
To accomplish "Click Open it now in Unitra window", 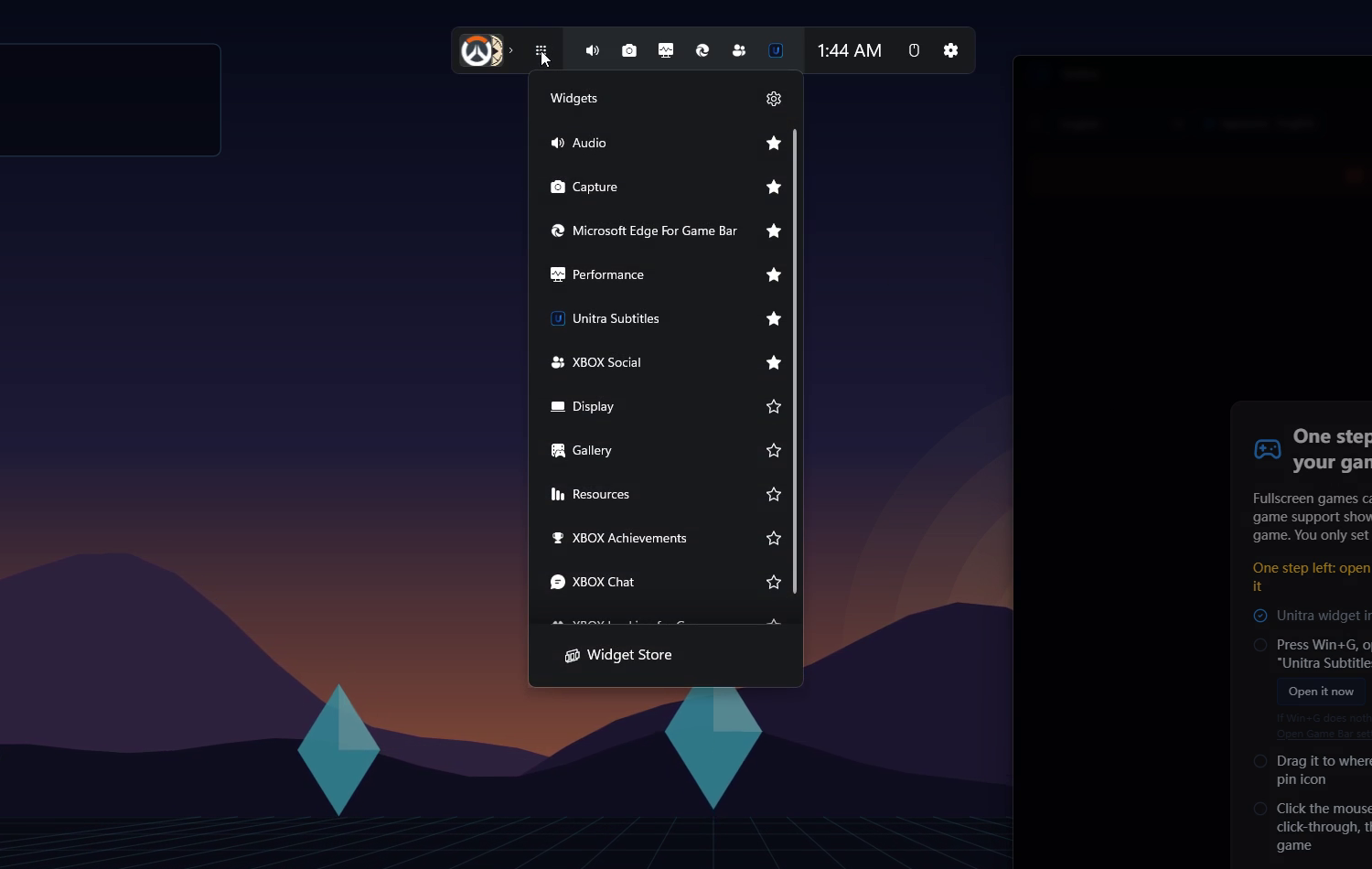I will tap(1321, 692).
